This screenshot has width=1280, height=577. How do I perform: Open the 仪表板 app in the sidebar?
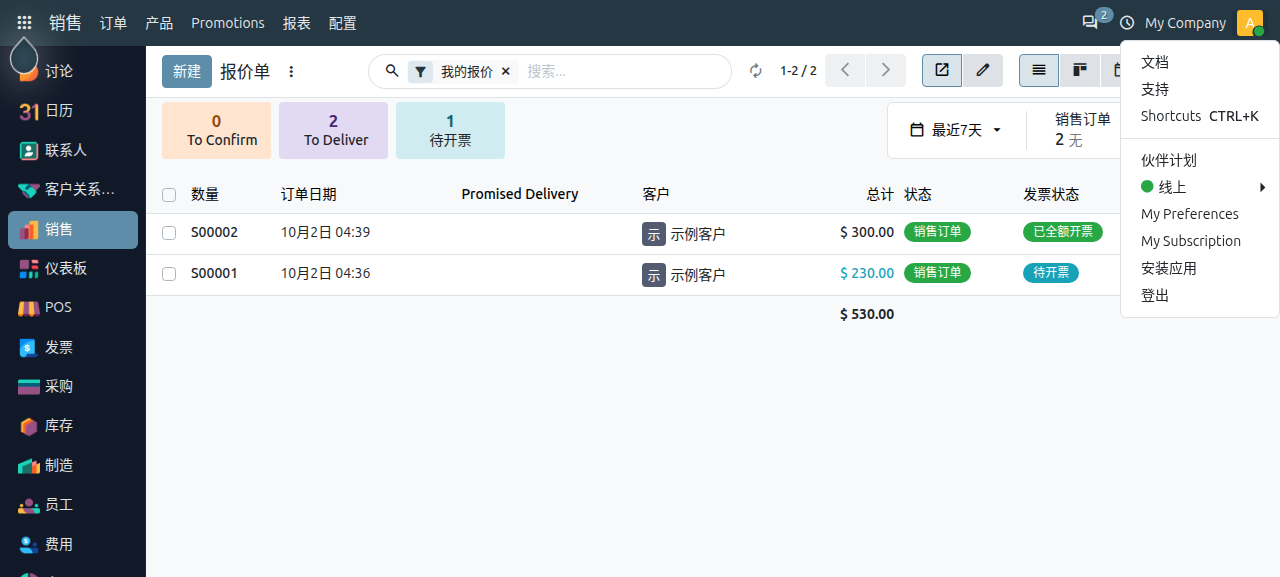click(x=73, y=268)
